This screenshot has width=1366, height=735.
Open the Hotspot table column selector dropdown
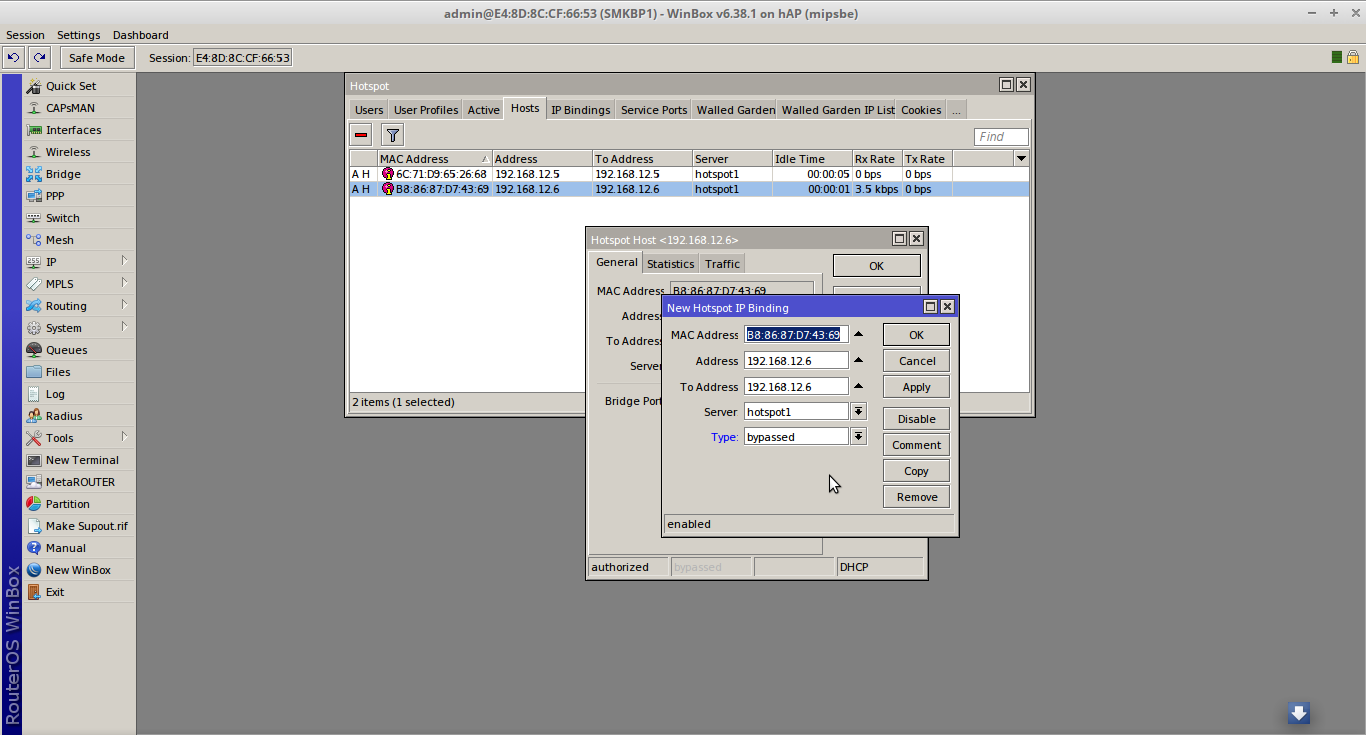1021,159
